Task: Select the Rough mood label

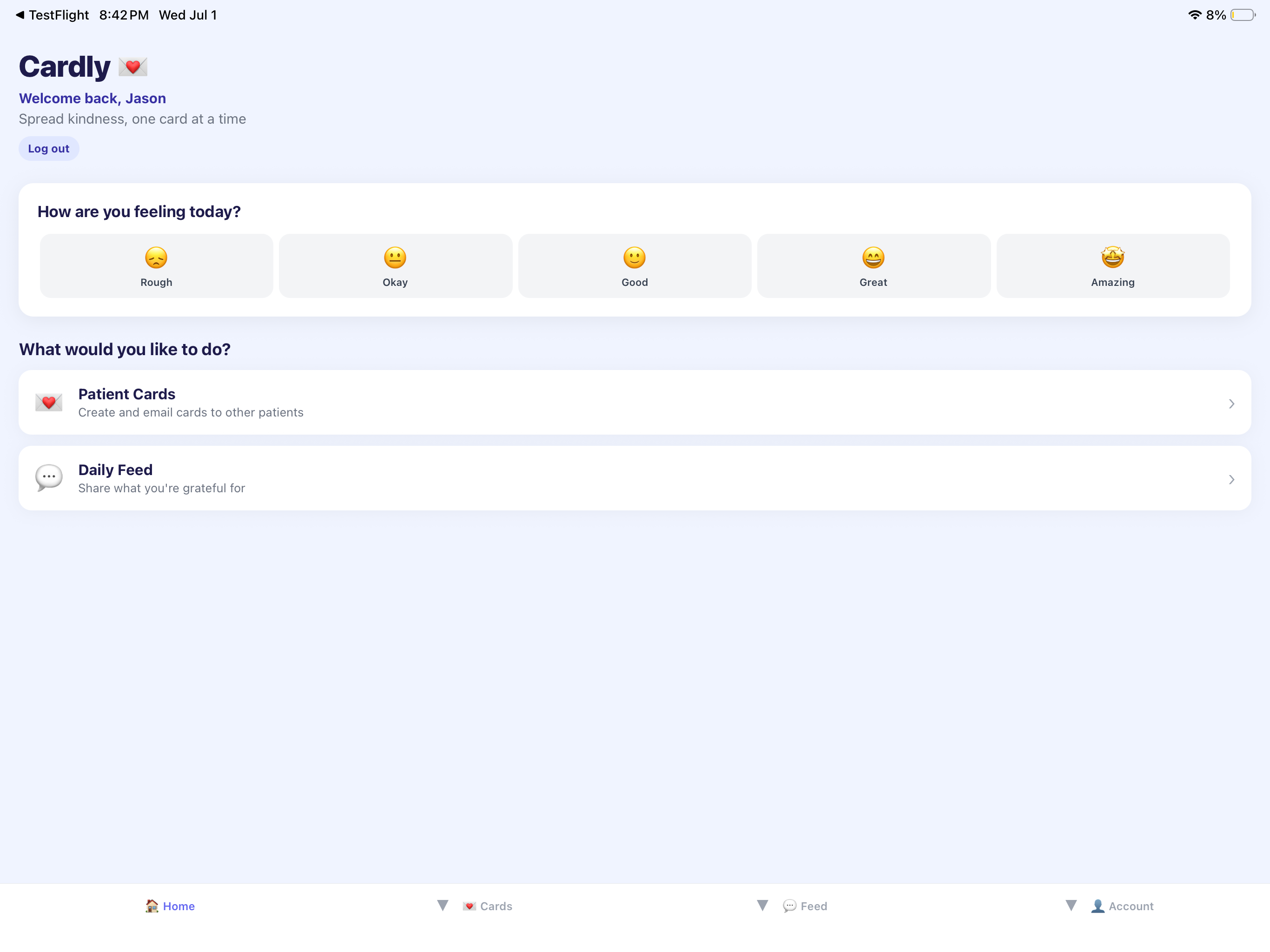Action: point(156,283)
